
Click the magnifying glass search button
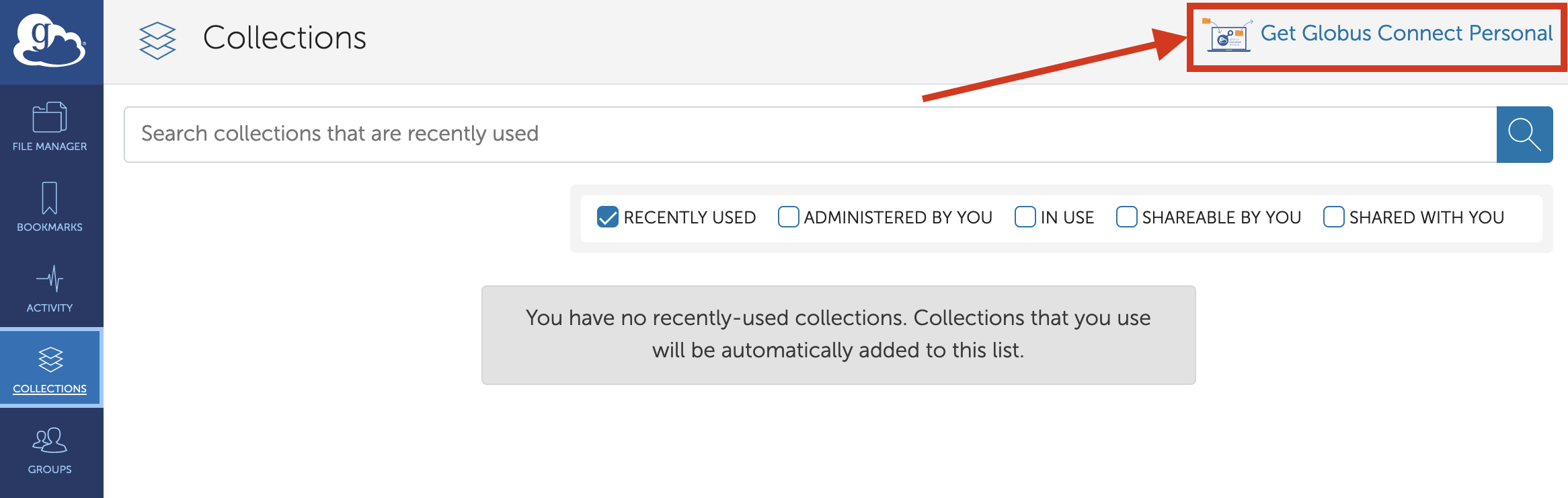coord(1524,135)
